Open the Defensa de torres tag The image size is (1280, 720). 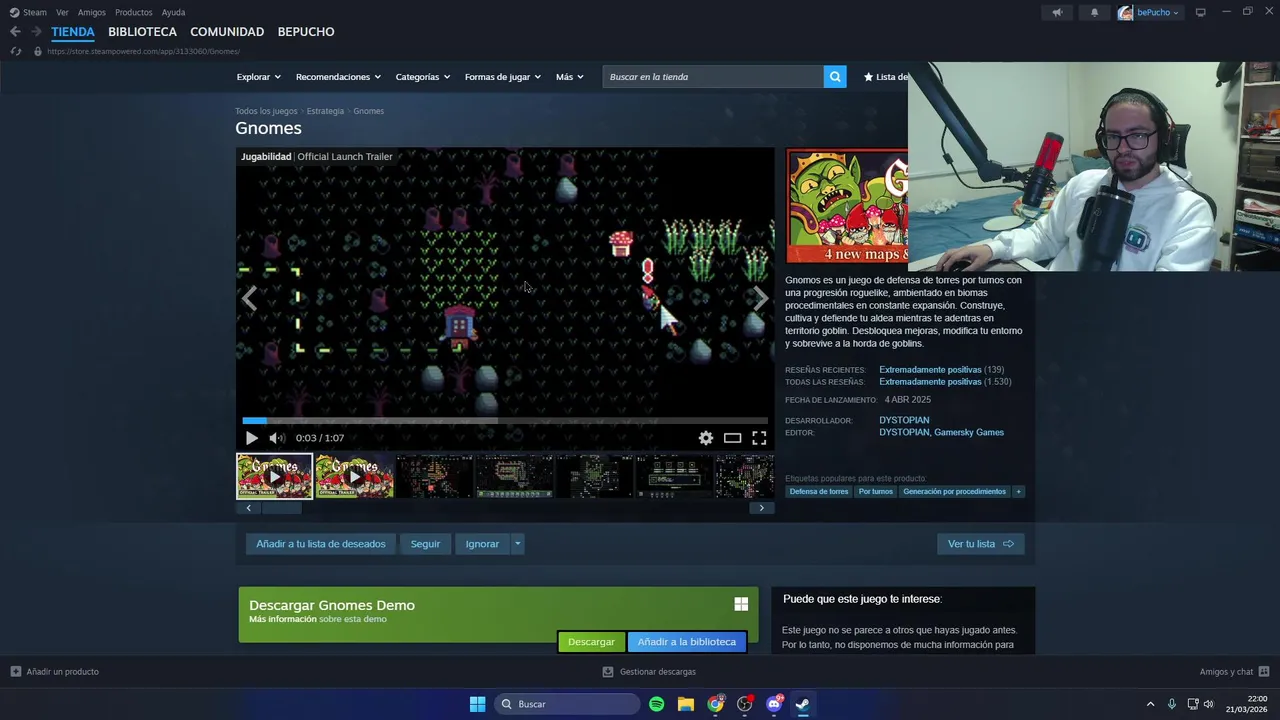pyautogui.click(x=818, y=492)
